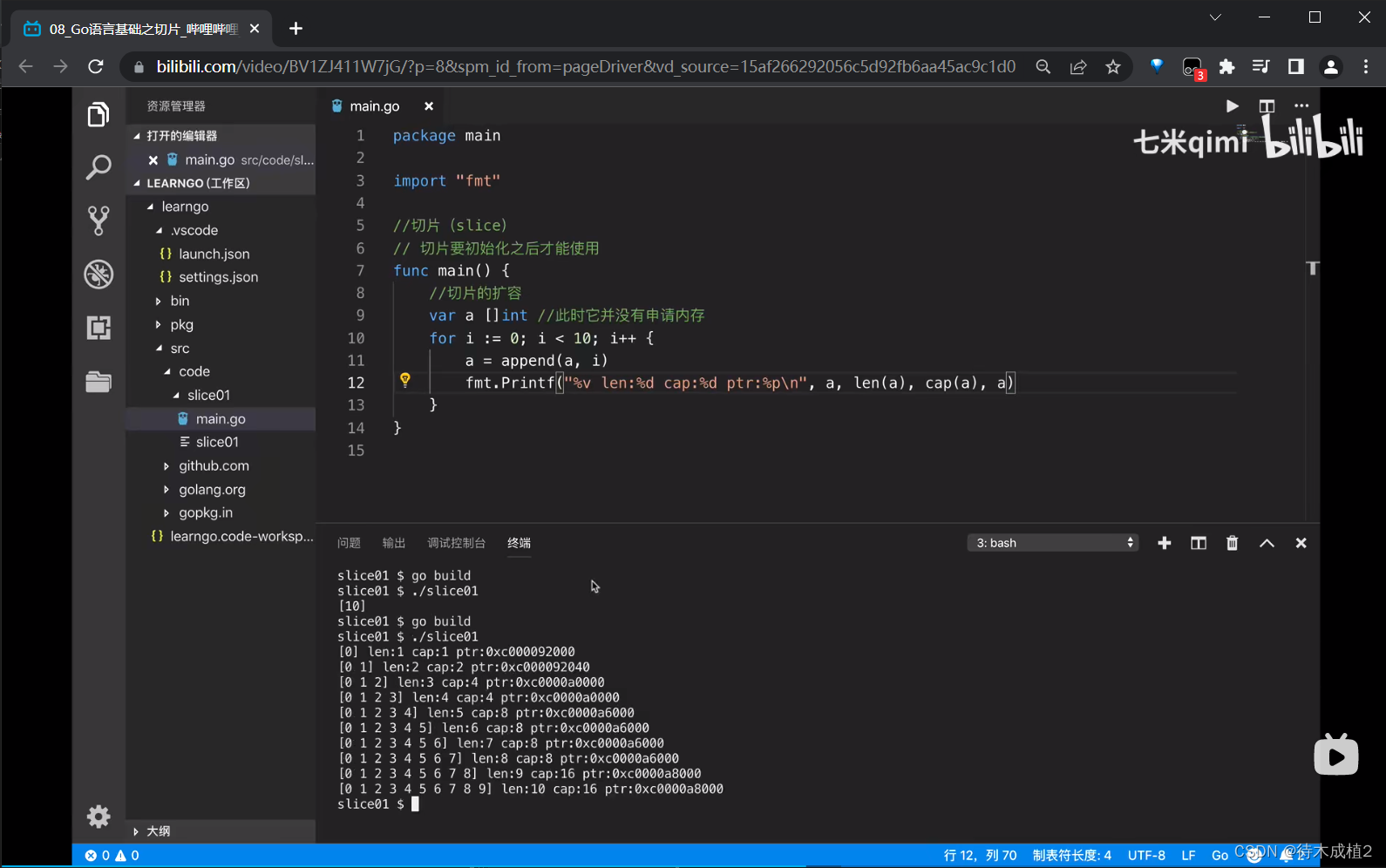The height and width of the screenshot is (868, 1386).
Task: Close the bilibili browser tab
Action: [x=255, y=29]
